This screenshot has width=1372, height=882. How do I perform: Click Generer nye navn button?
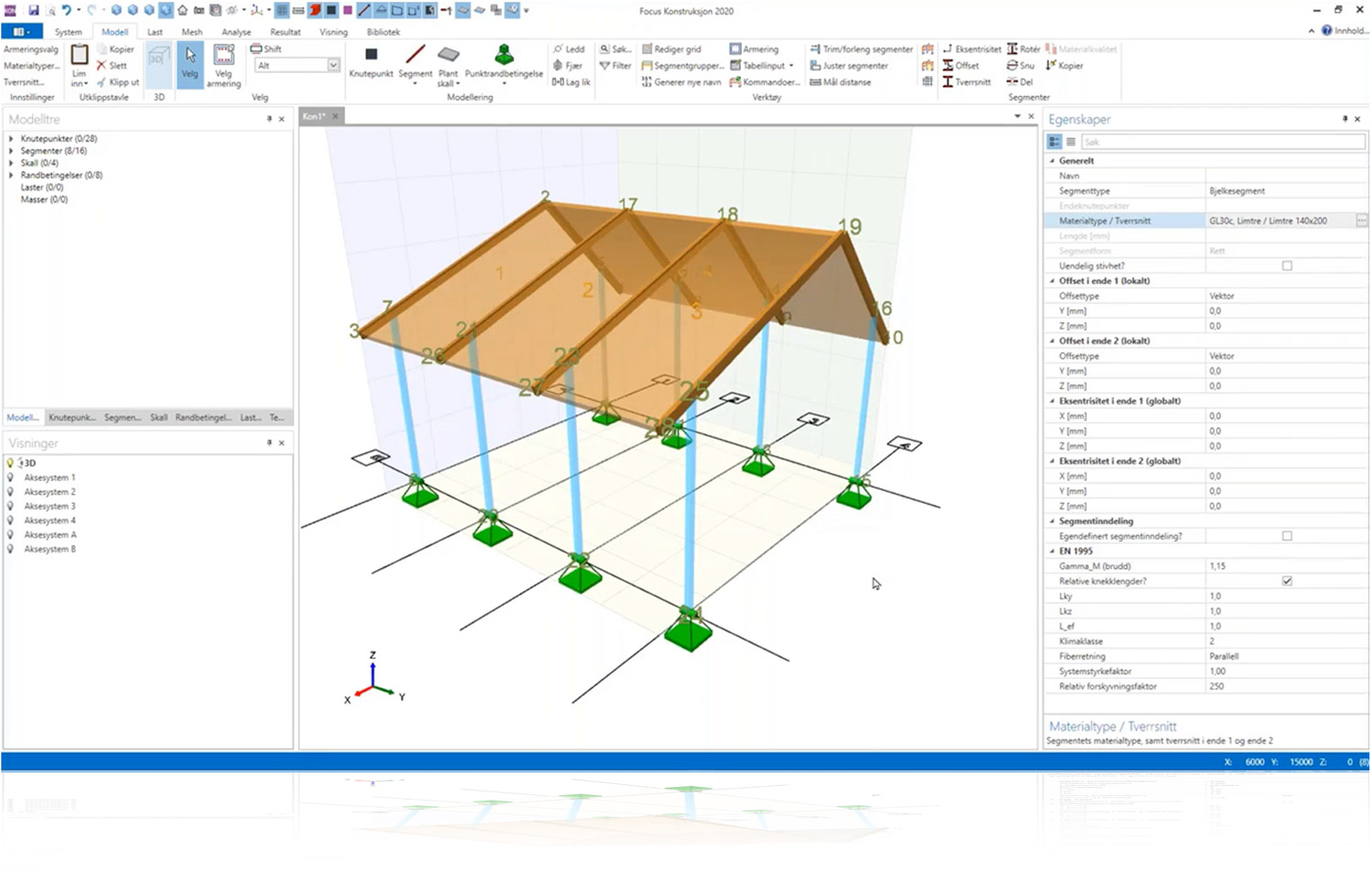coord(681,82)
